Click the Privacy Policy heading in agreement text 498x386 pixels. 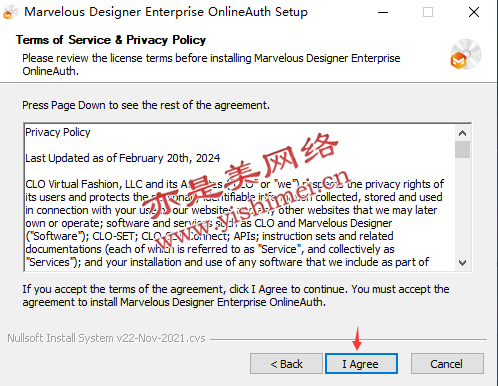point(58,132)
